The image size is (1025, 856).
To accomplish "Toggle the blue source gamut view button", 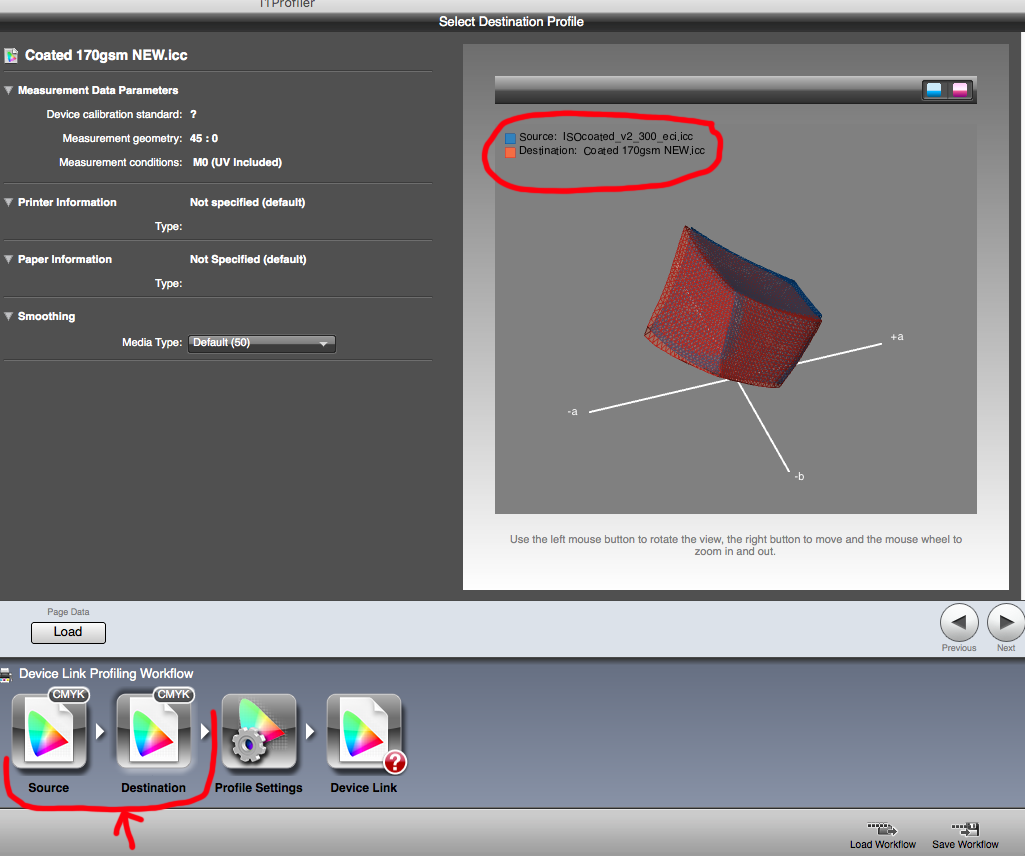I will (934, 90).
